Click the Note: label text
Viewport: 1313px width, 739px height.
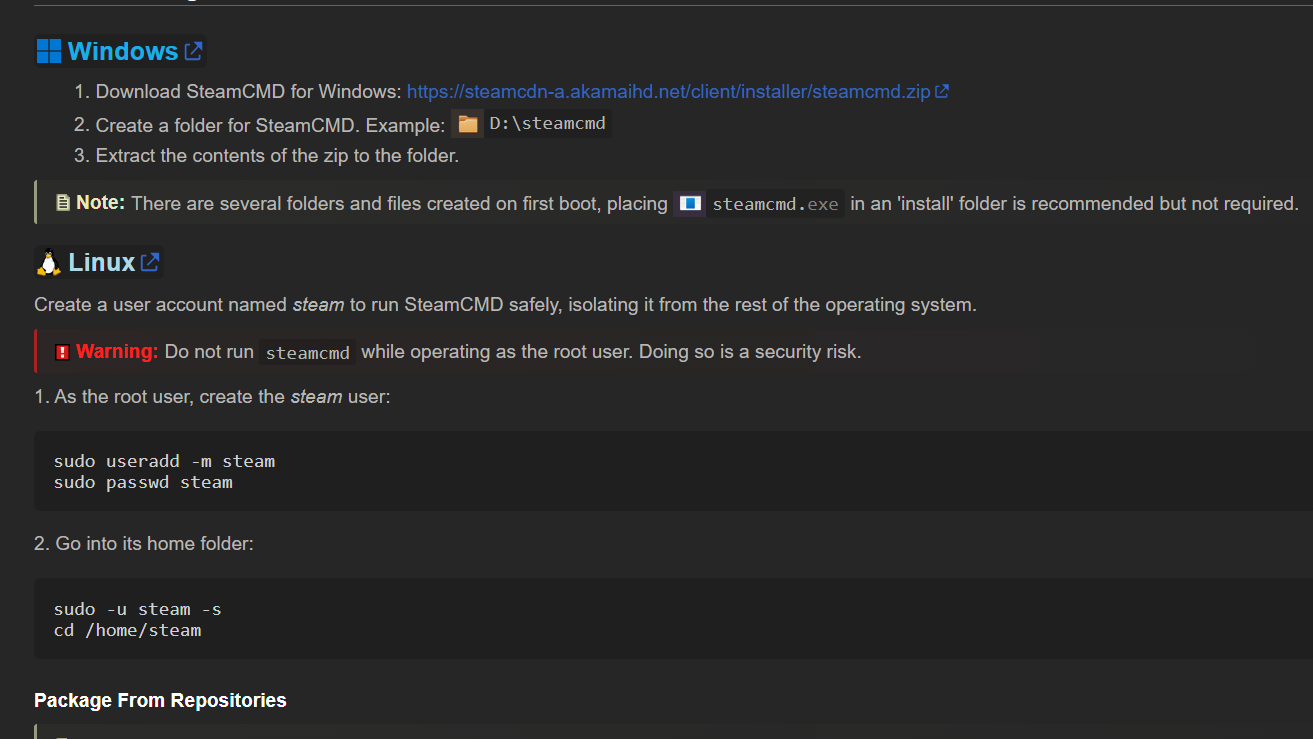100,203
